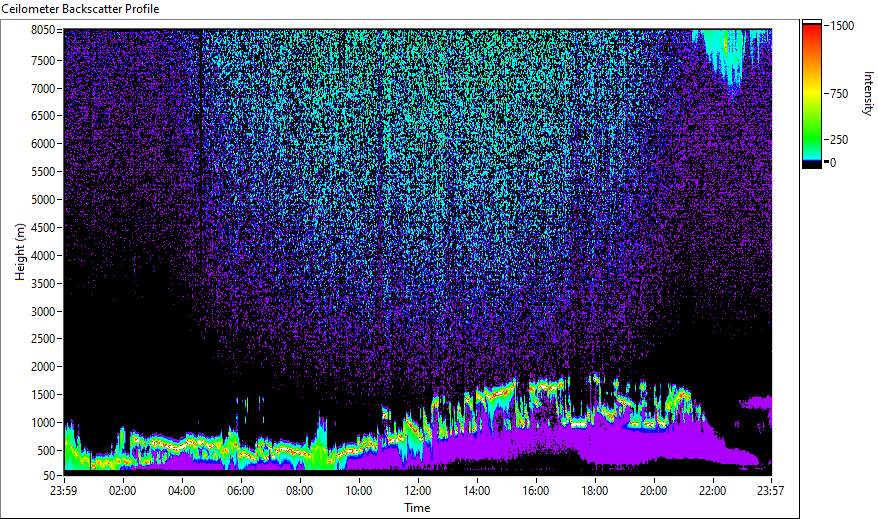Click the 7000 height axis value
This screenshot has width=878, height=519.
(43, 88)
